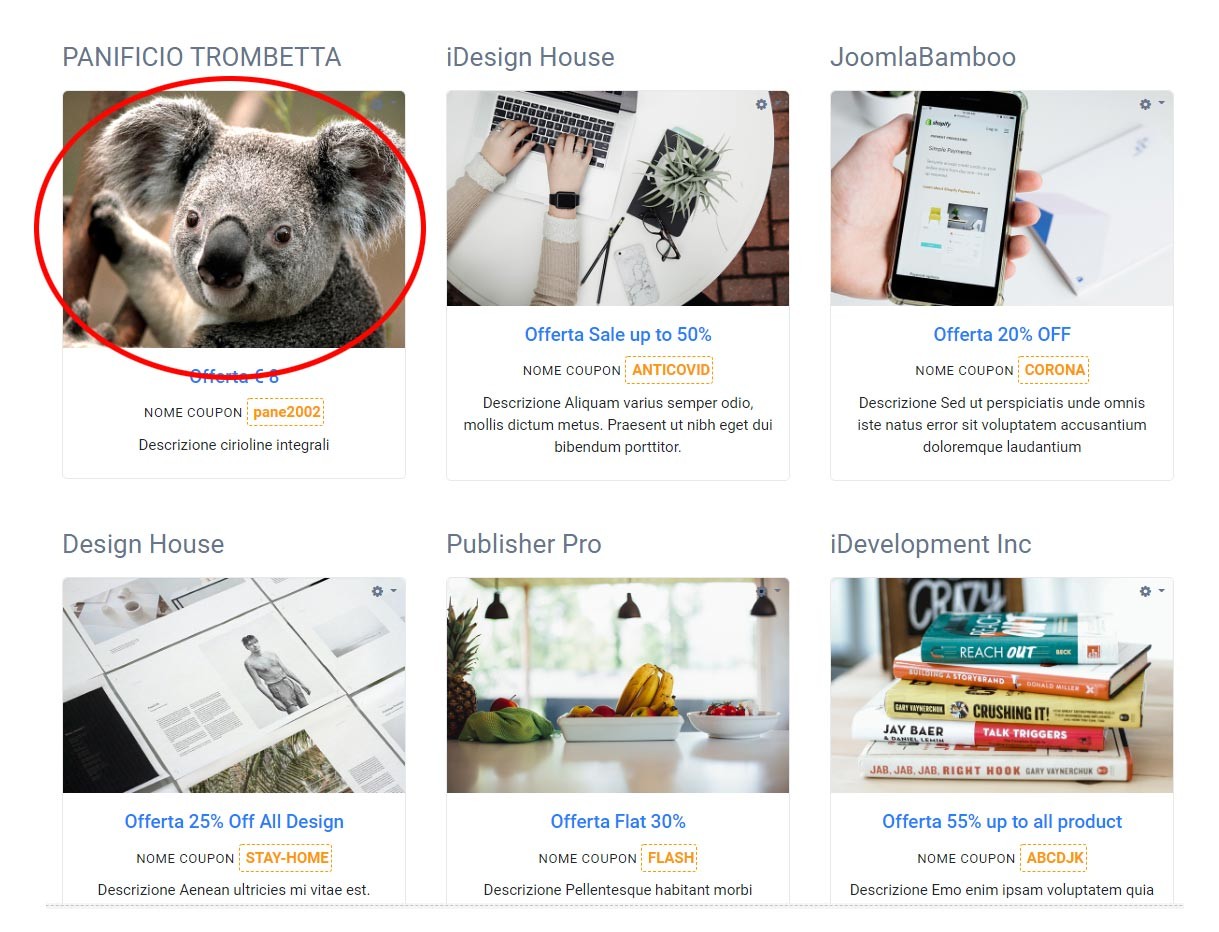Click the smartphone Shopify image

[1002, 199]
